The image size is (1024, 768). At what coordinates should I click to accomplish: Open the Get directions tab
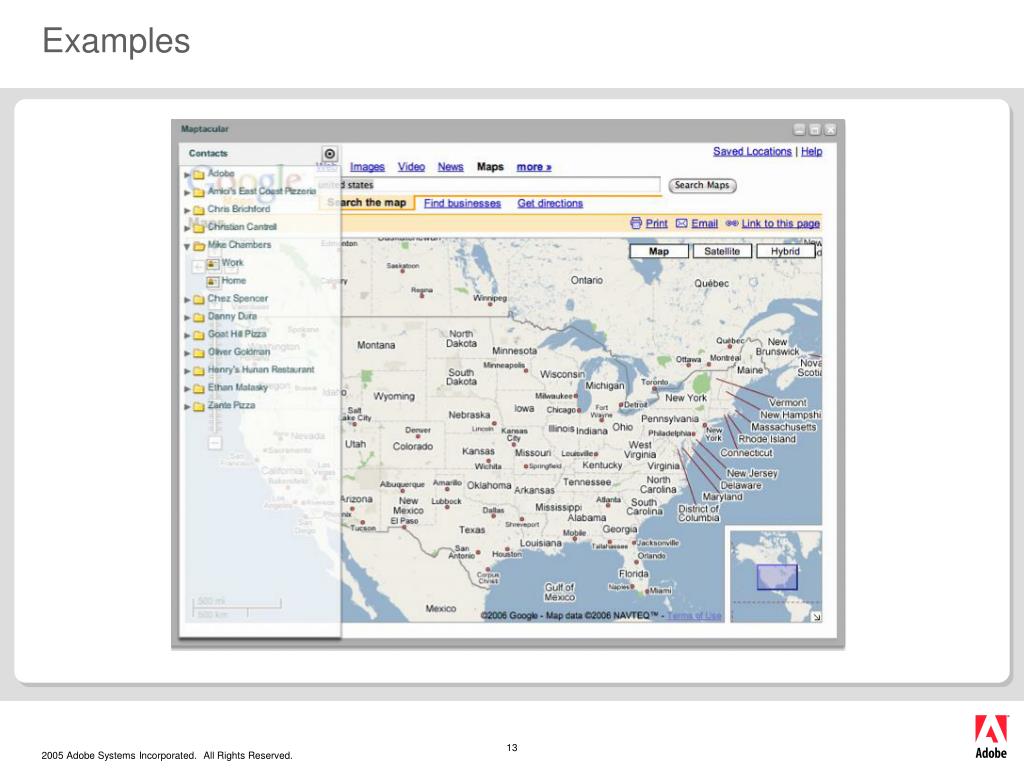[550, 203]
